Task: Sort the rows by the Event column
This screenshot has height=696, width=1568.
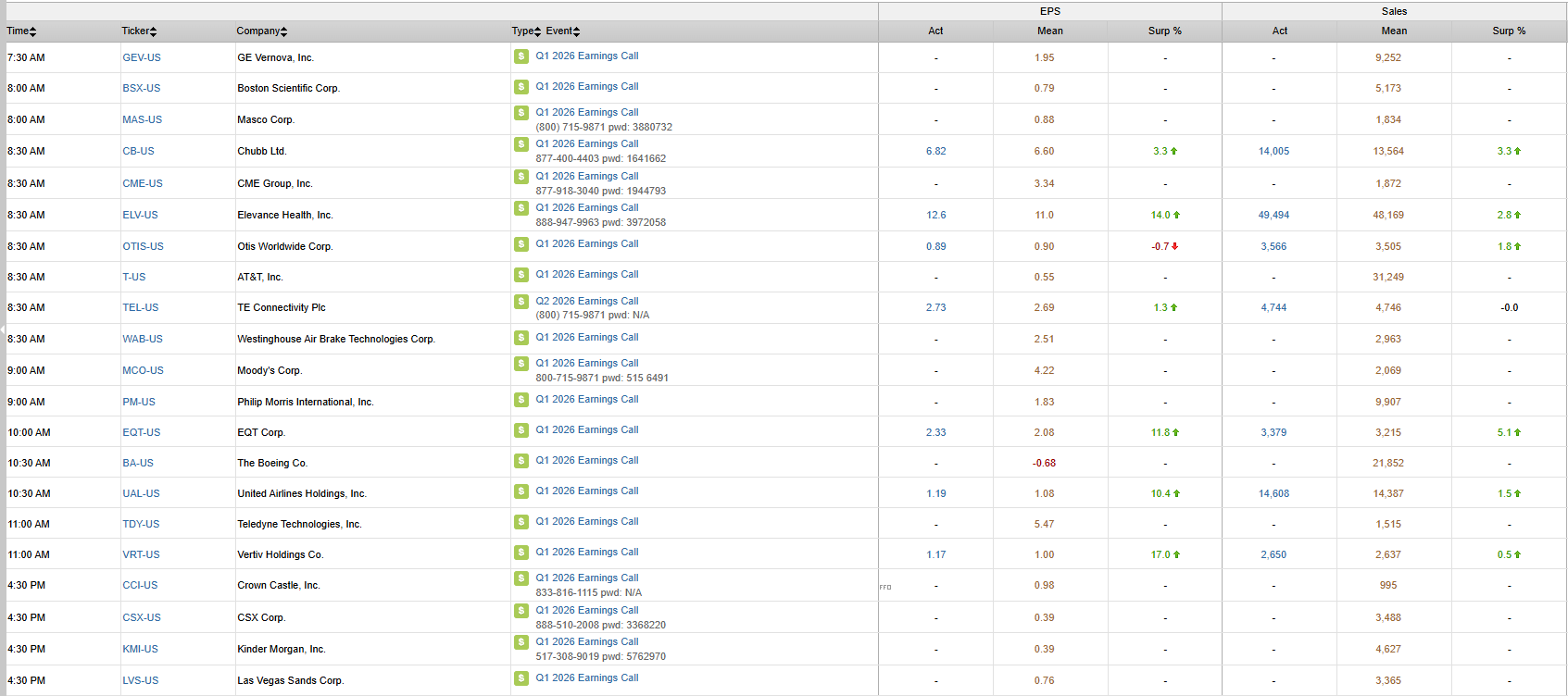Action: [562, 31]
